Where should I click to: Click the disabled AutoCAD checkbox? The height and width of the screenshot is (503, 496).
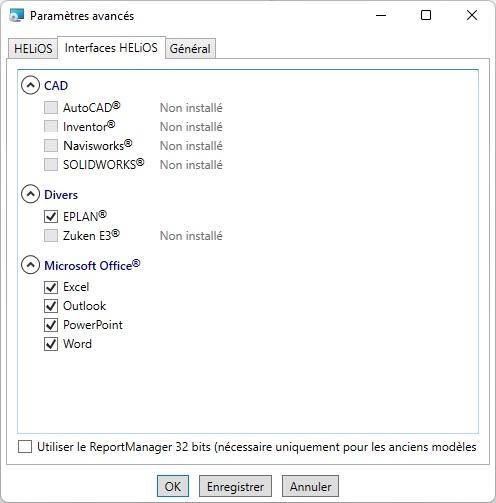pos(51,108)
